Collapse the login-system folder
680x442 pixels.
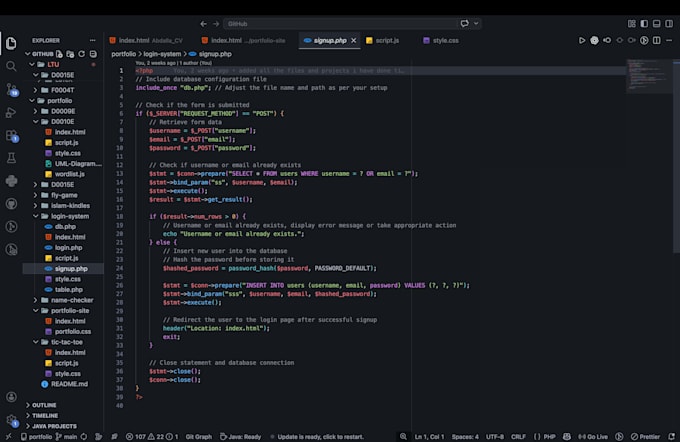pos(63,216)
